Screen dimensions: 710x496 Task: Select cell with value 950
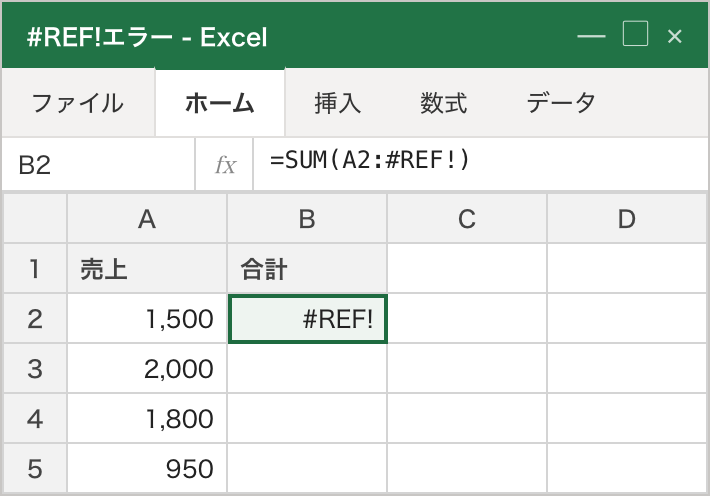coord(147,468)
